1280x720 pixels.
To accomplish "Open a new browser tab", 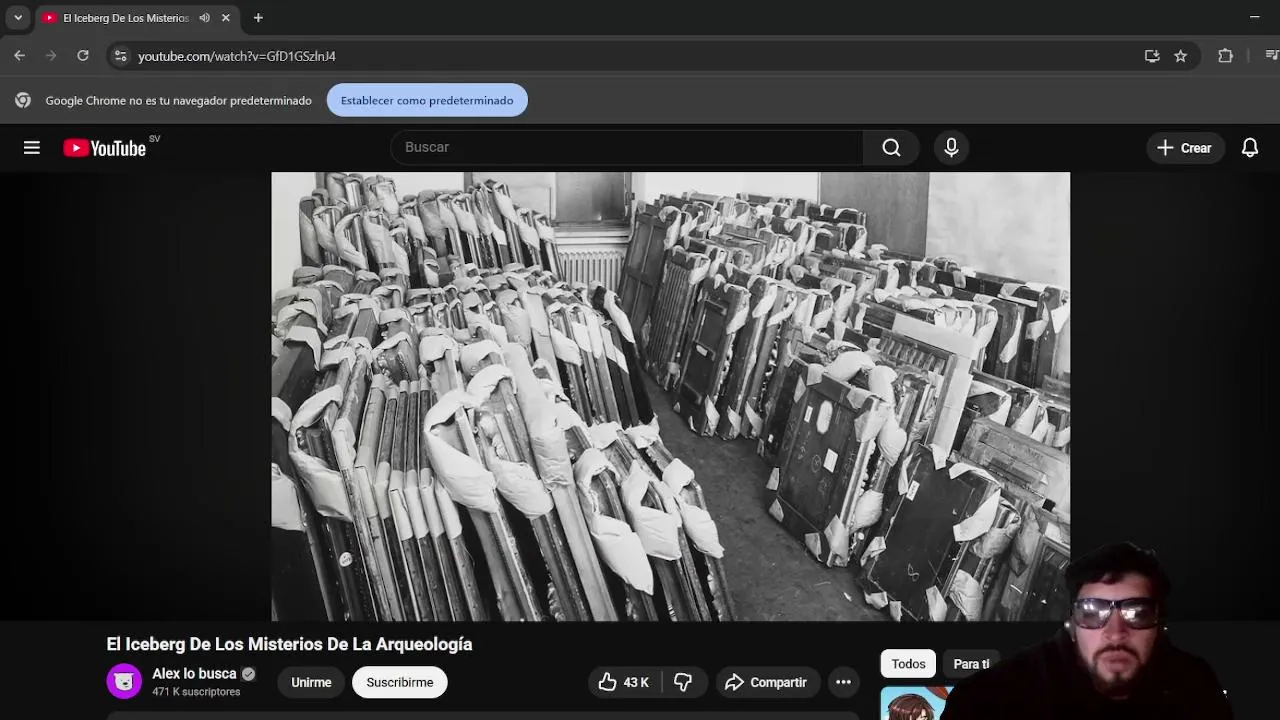I will pos(258,18).
